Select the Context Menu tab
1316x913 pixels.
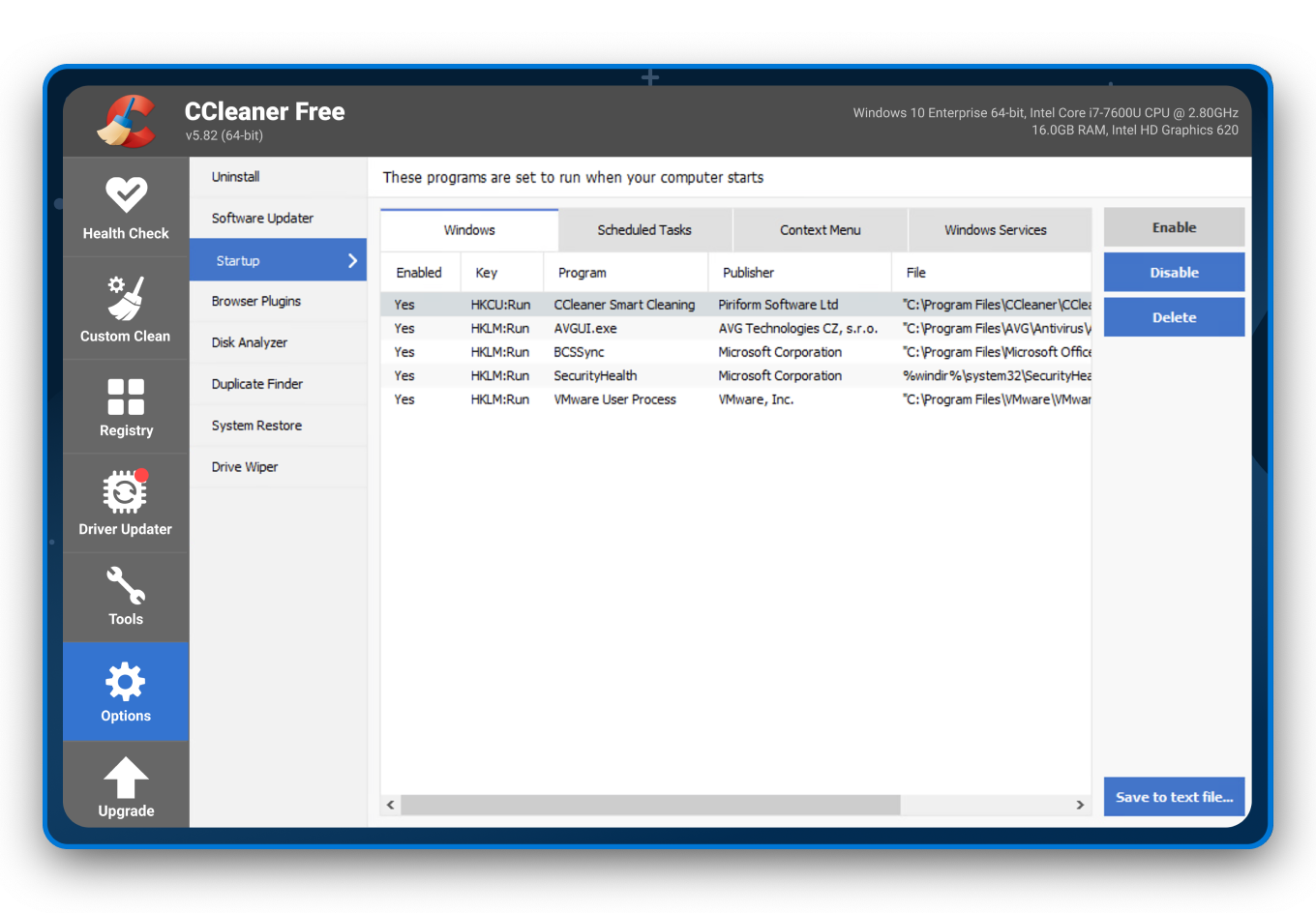tap(820, 229)
